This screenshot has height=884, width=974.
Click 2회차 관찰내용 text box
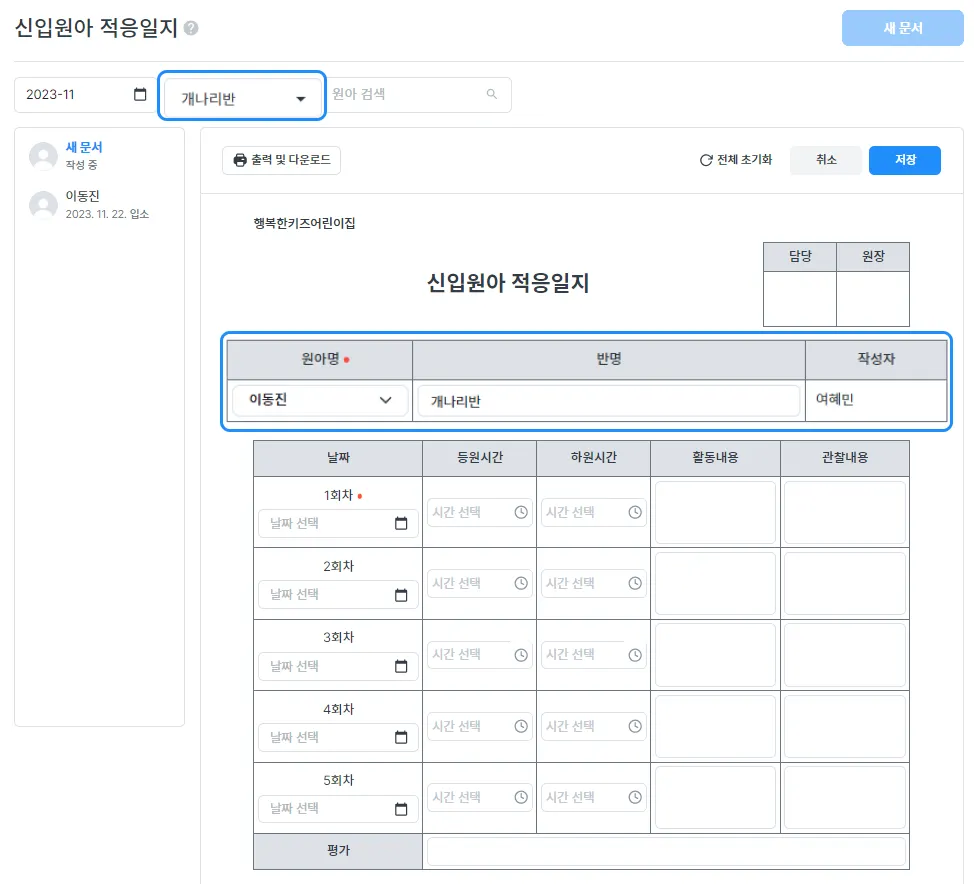coord(845,583)
